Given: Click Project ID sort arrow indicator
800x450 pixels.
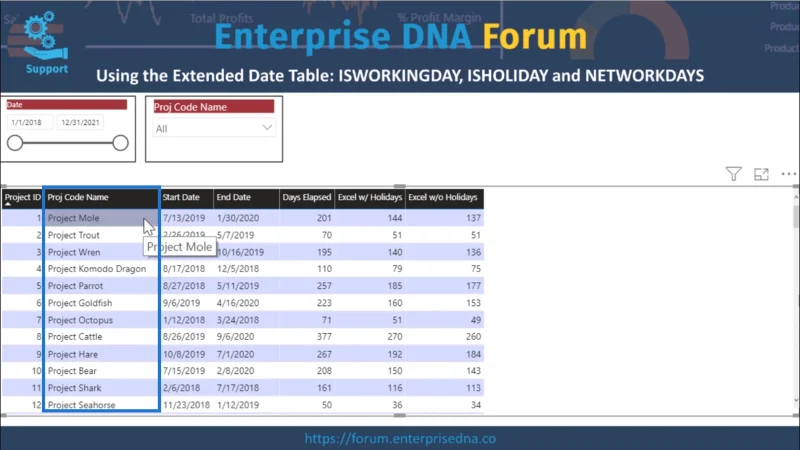Looking at the screenshot, I should 8,204.
